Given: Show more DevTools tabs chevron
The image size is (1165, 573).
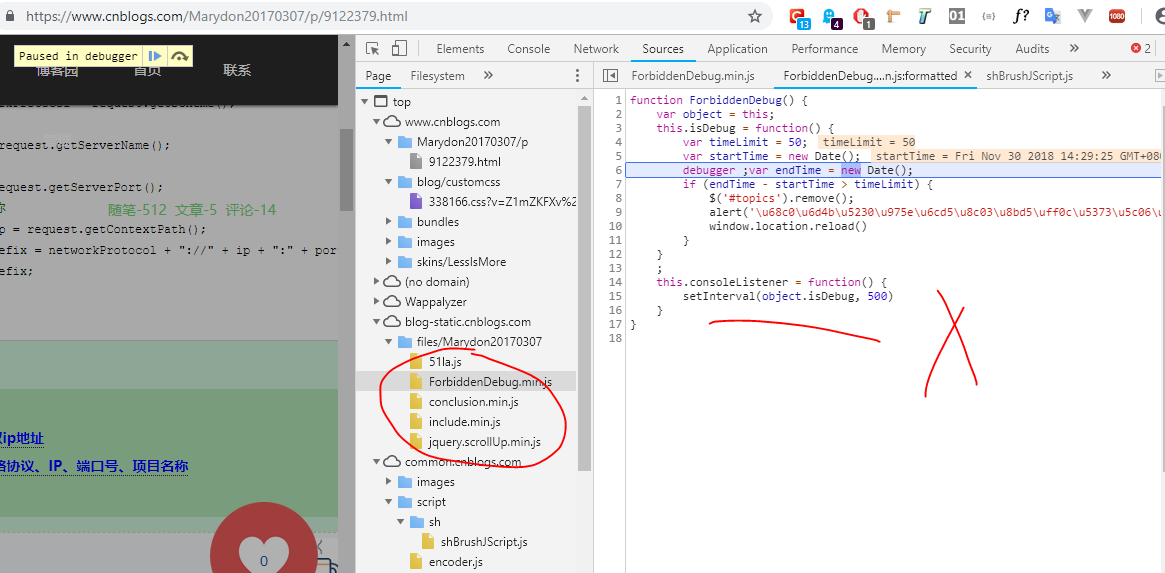Looking at the screenshot, I should point(1074,48).
